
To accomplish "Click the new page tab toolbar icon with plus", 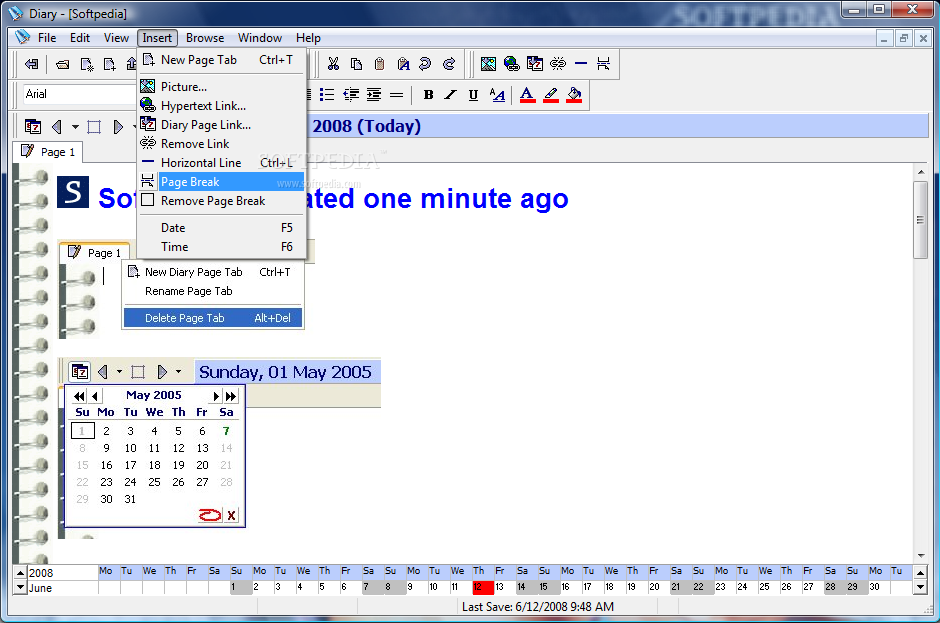I will pos(110,64).
